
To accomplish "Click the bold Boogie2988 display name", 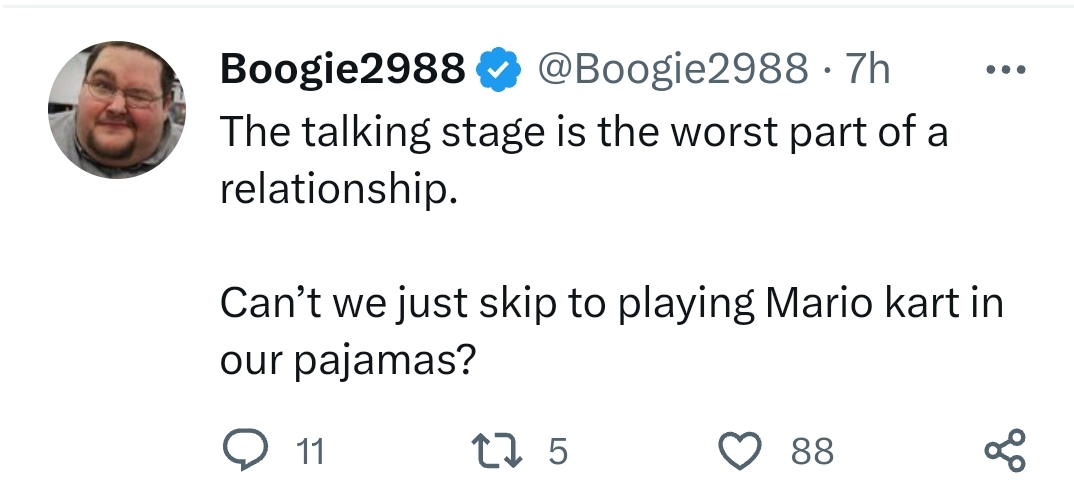I will pos(342,70).
